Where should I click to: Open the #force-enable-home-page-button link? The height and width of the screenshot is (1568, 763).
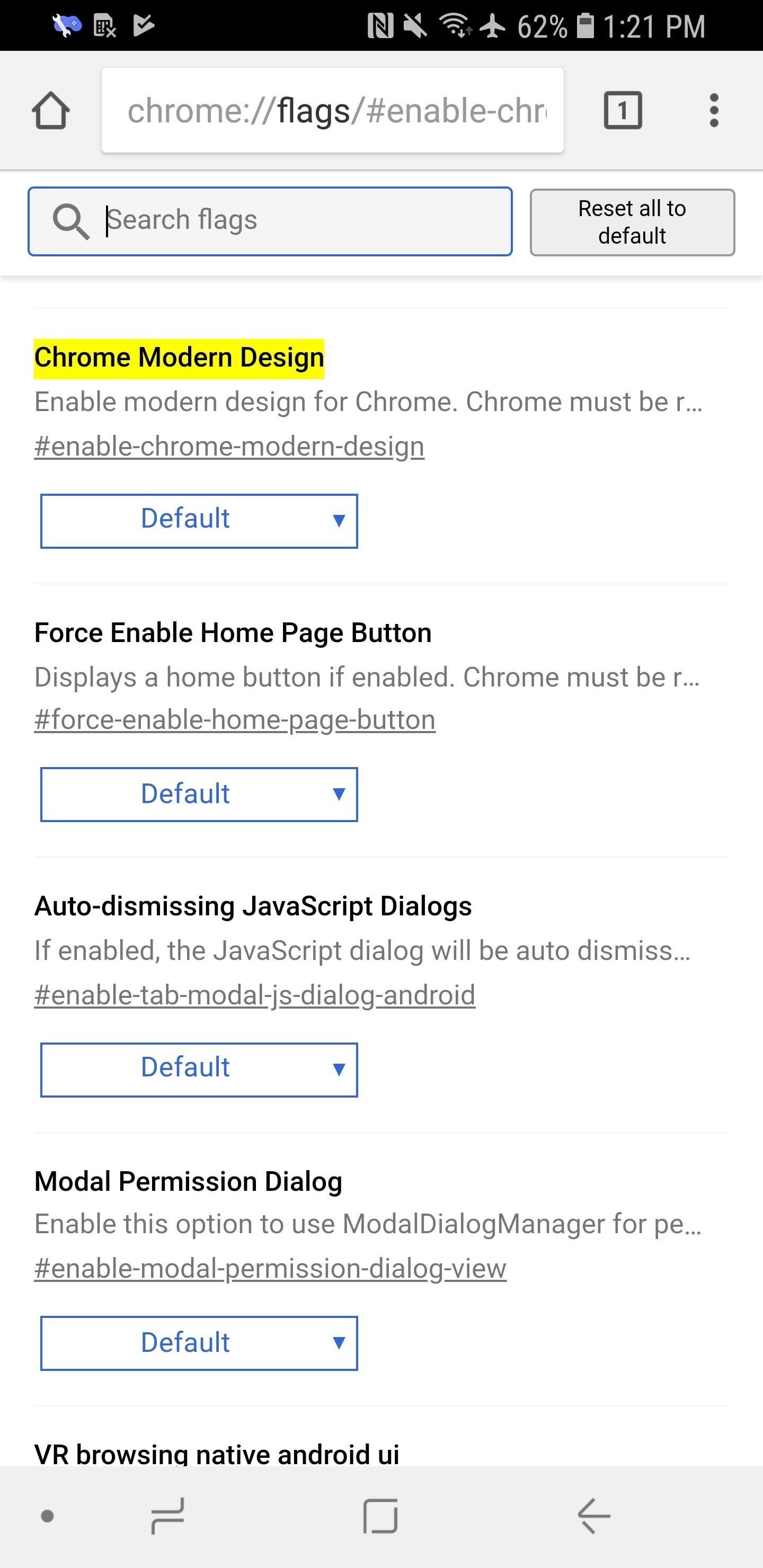234,719
